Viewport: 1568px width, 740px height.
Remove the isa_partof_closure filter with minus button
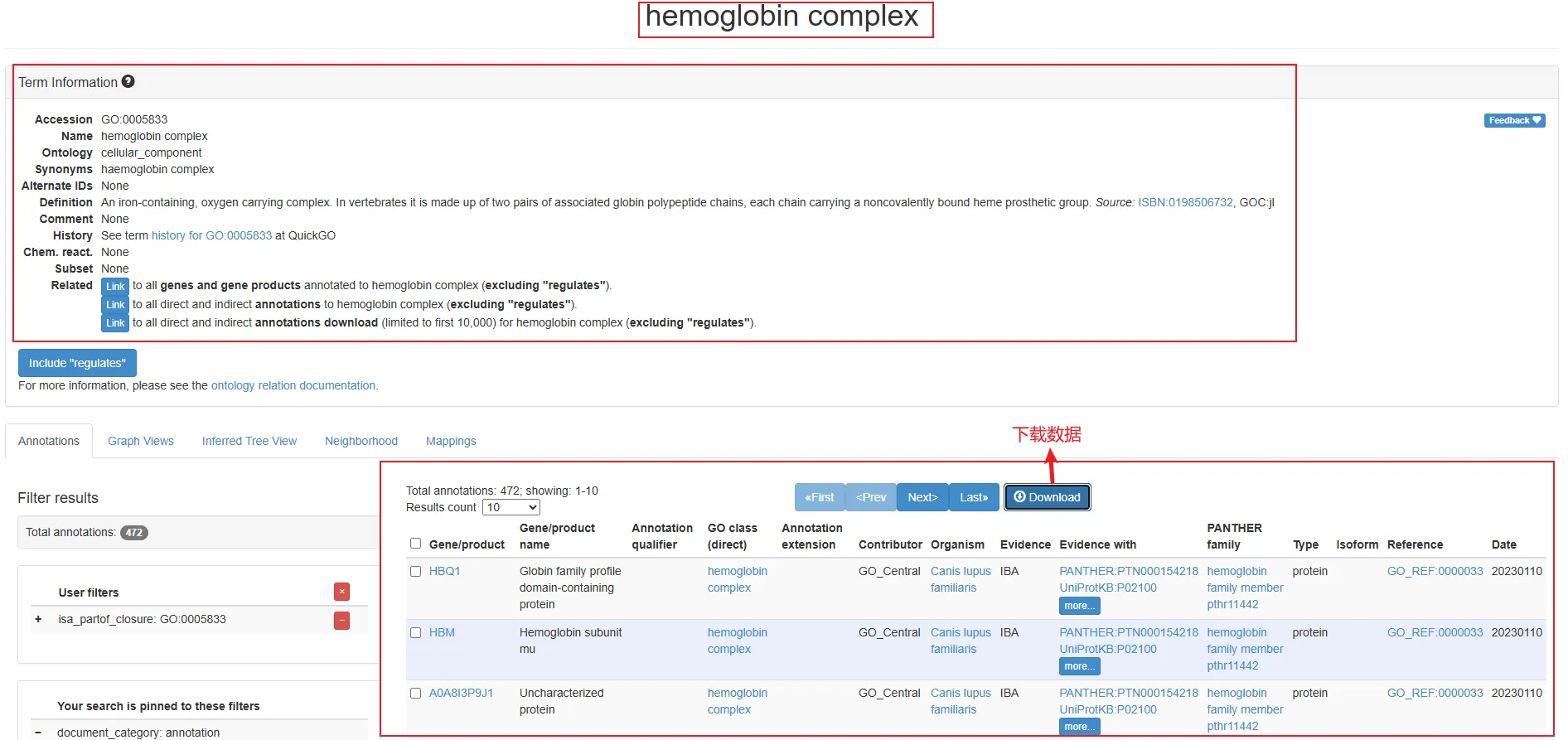pyautogui.click(x=341, y=620)
